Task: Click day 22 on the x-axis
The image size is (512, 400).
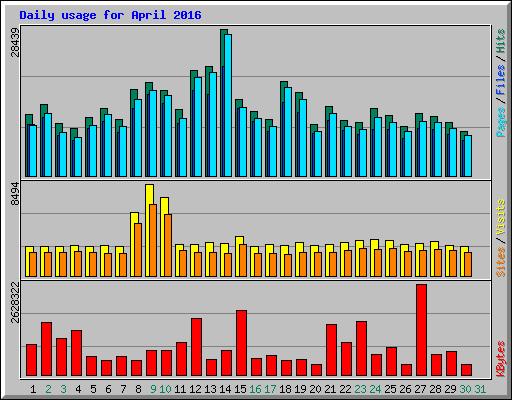Action: coord(345,389)
